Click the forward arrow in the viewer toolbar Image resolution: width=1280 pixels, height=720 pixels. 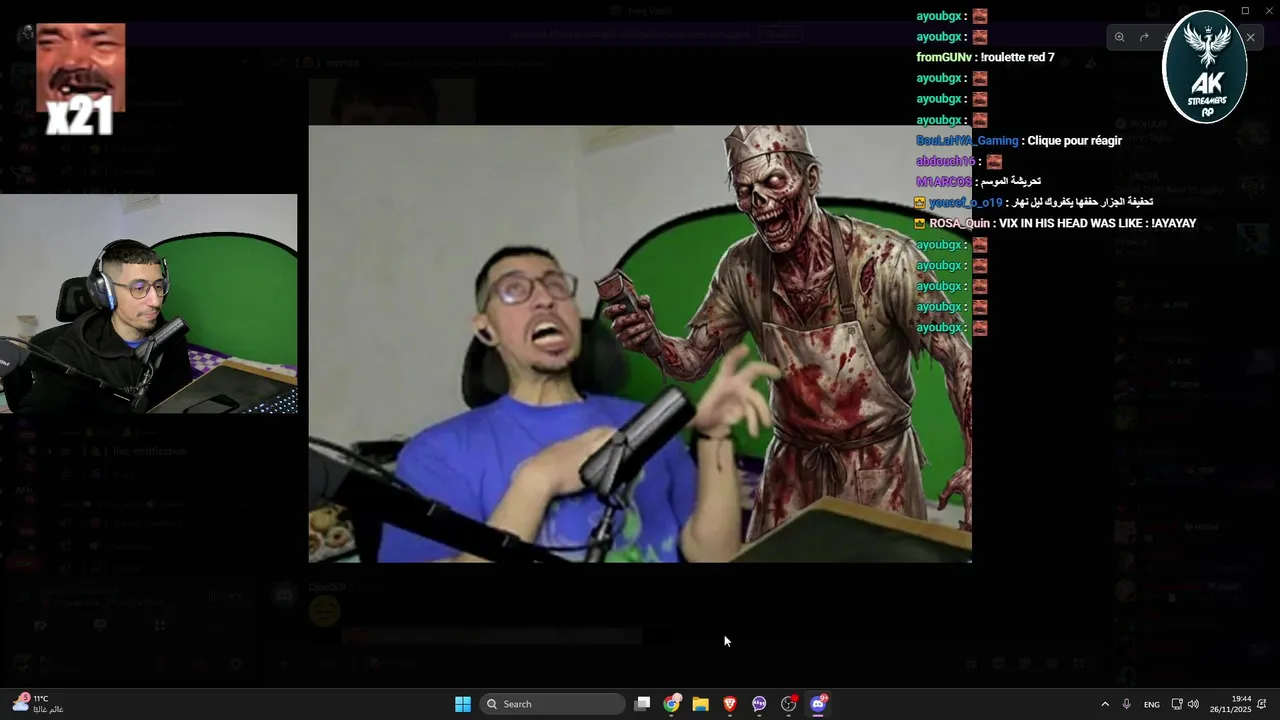[x=1144, y=37]
